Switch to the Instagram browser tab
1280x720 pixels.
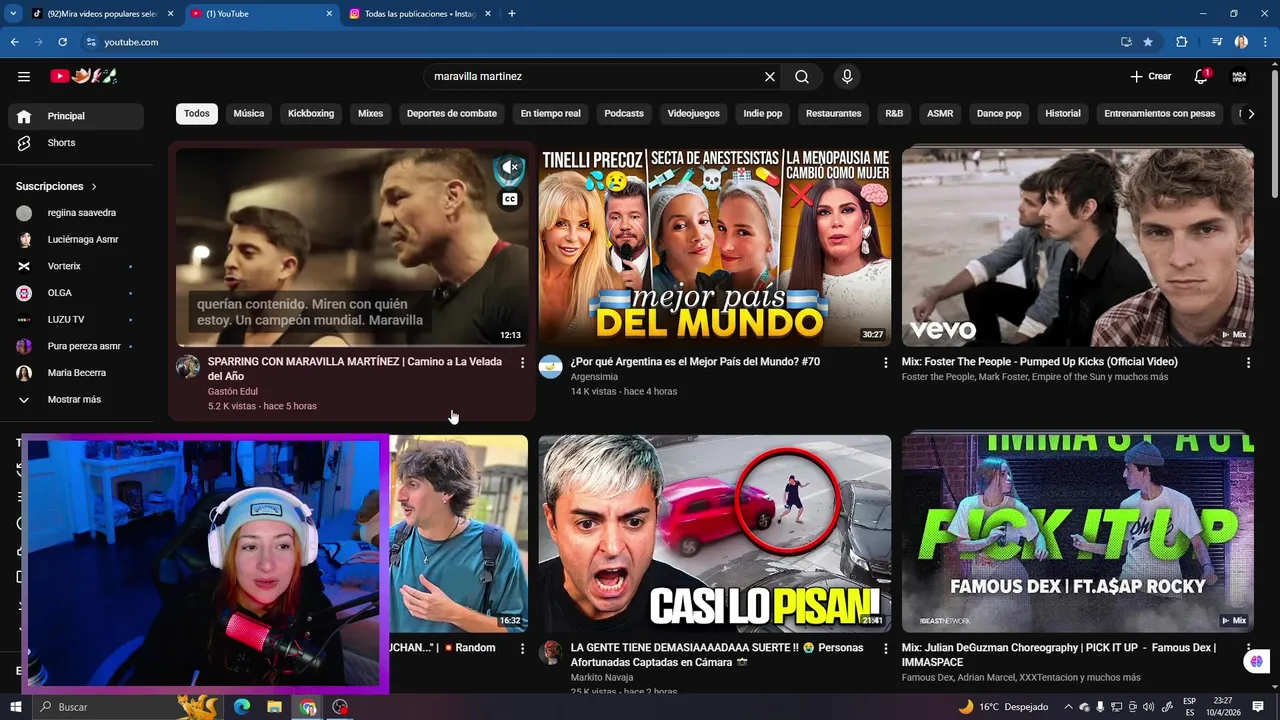click(420, 14)
